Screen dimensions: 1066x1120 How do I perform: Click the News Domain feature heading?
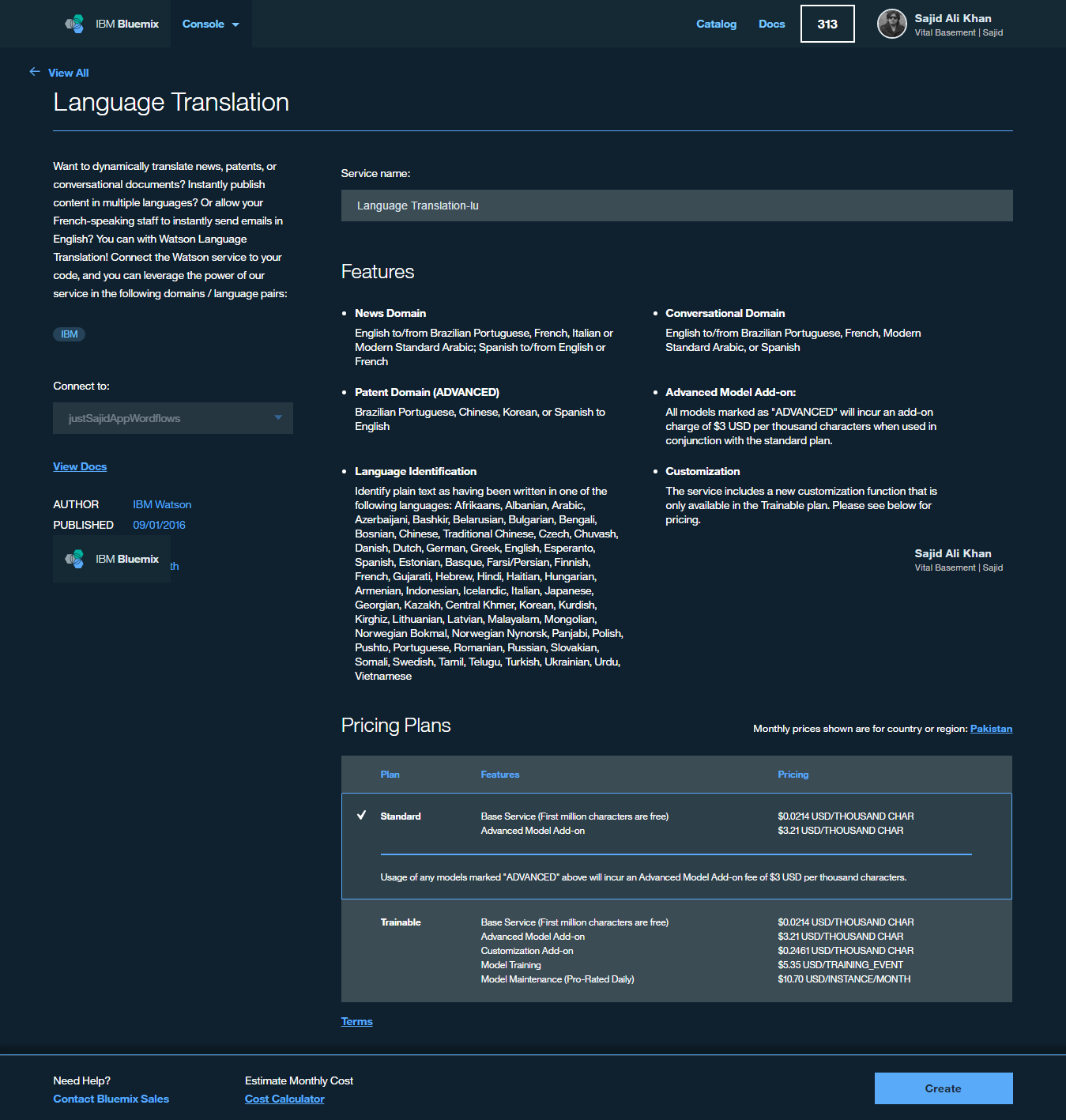[390, 313]
